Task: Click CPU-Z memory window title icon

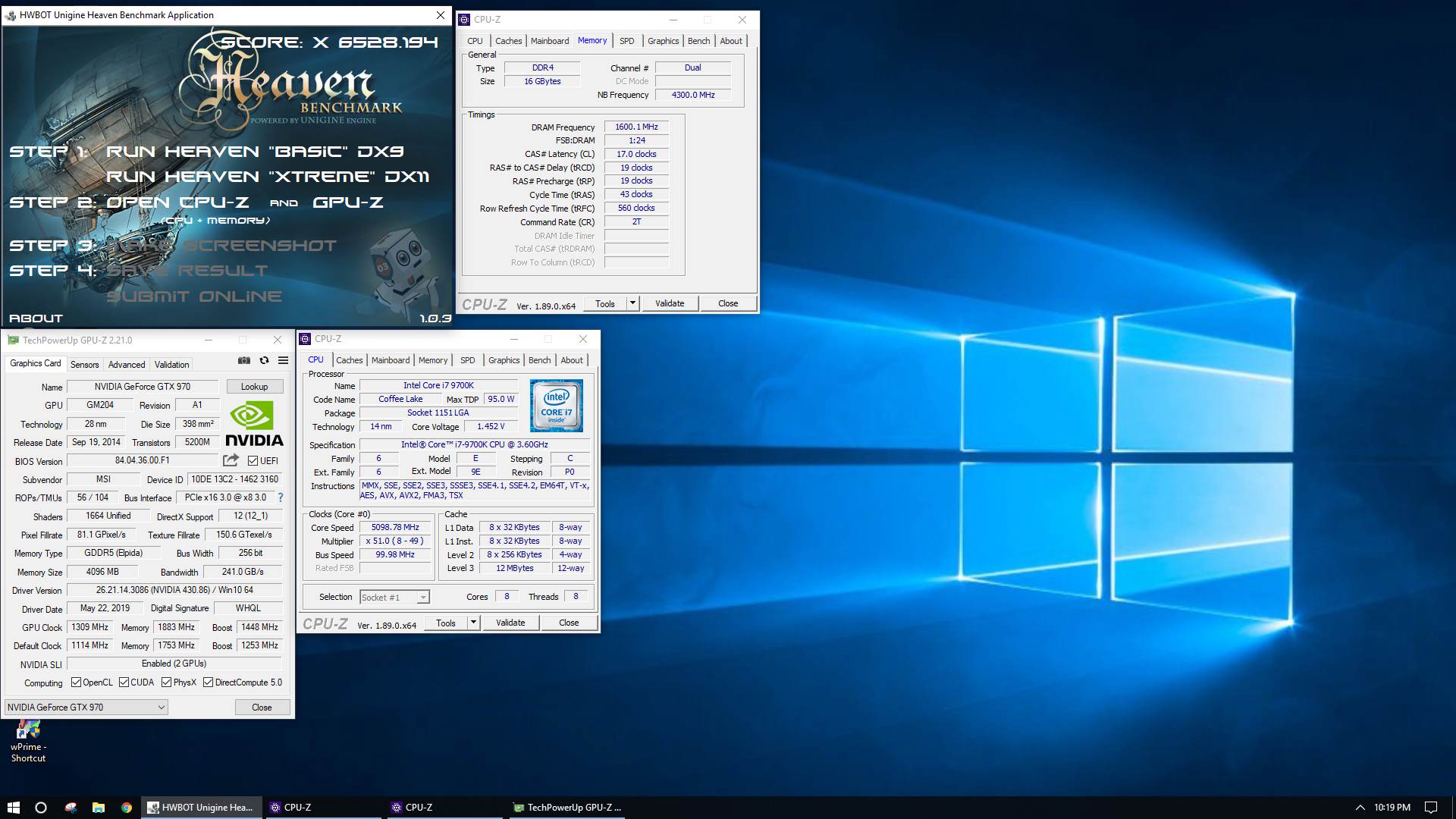Action: click(x=464, y=20)
